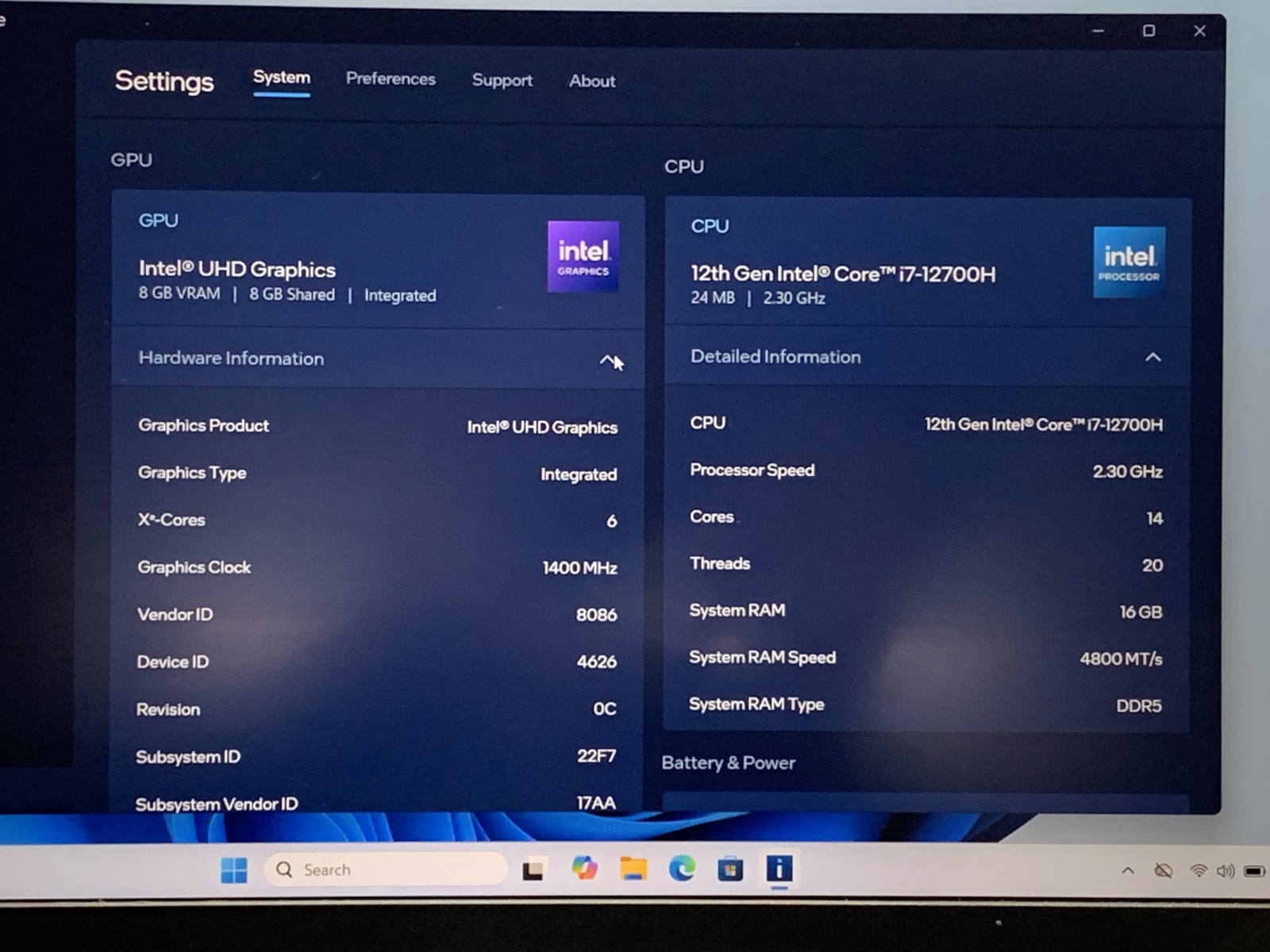Click the "Settings" page title
Viewport: 1270px width, 952px height.
pyautogui.click(x=164, y=81)
